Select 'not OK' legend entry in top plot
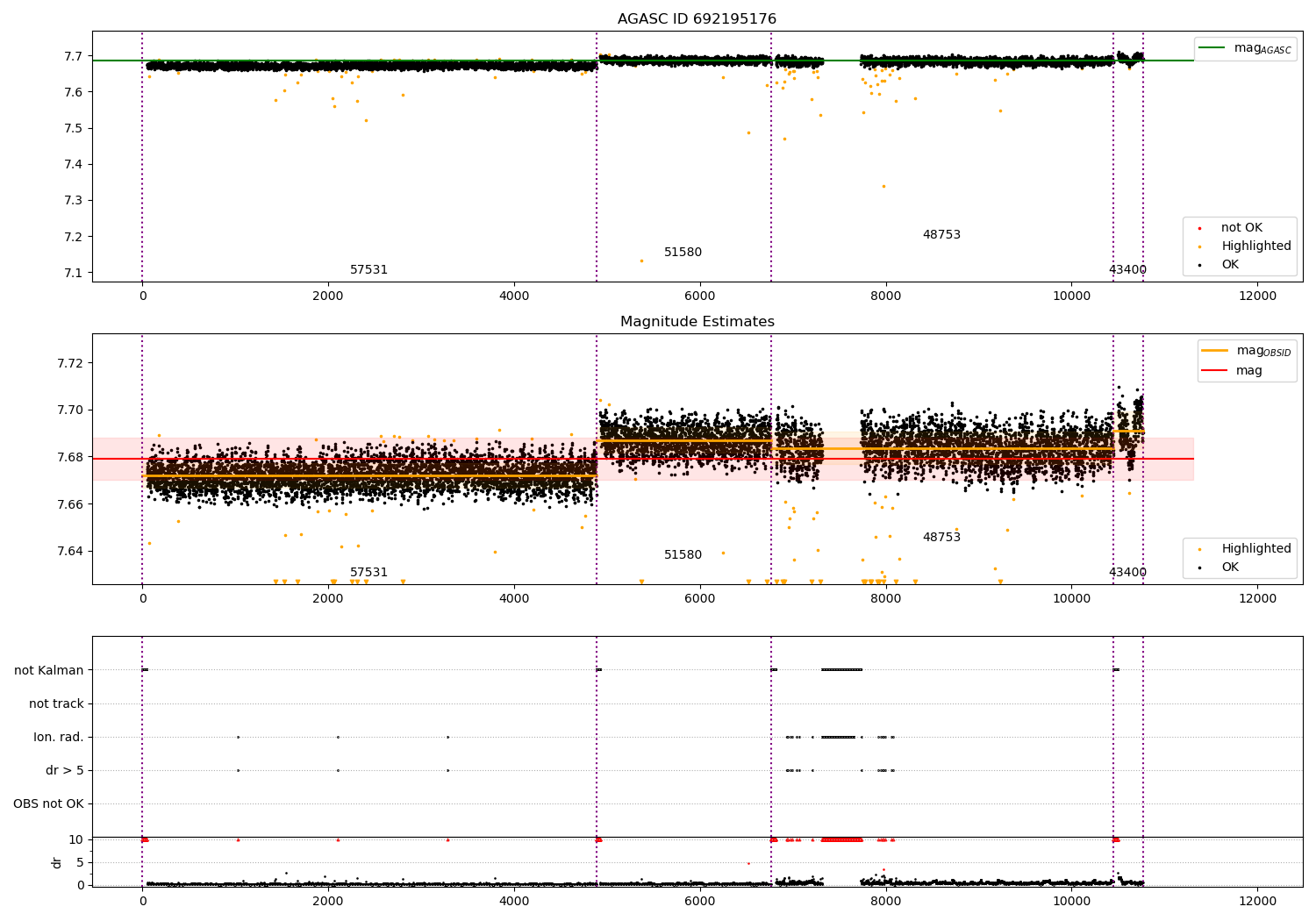Image resolution: width=1316 pixels, height=921 pixels. point(1241,228)
